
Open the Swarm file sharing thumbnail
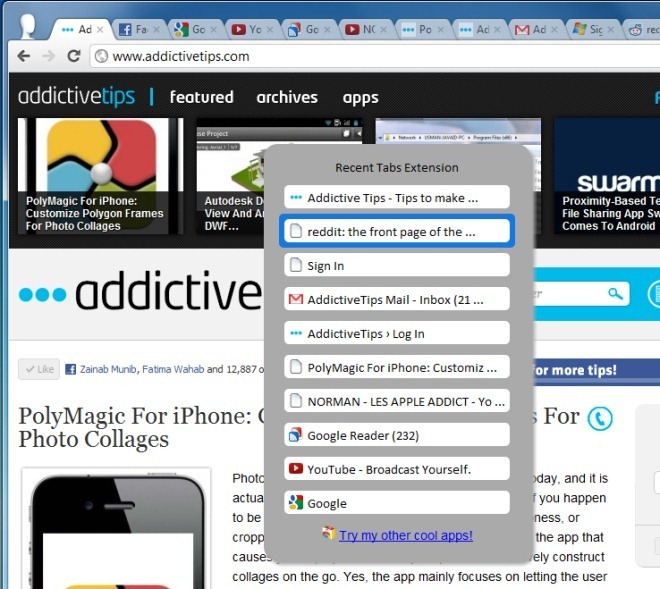point(607,176)
